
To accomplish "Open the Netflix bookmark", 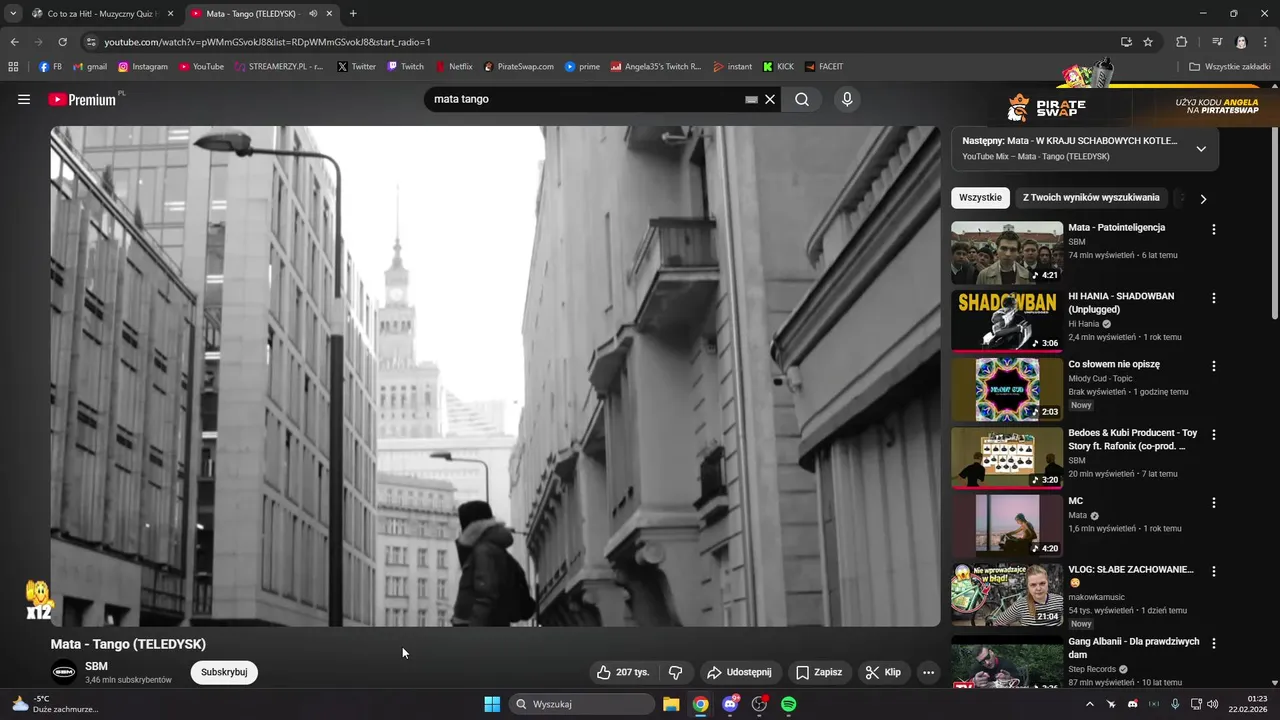I will click(x=453, y=67).
